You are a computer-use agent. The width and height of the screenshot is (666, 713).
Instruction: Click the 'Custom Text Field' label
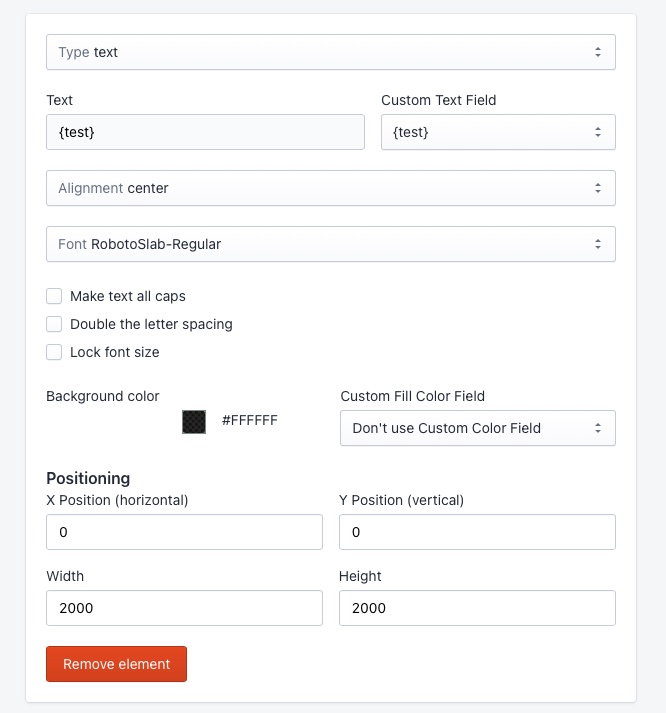pos(438,100)
